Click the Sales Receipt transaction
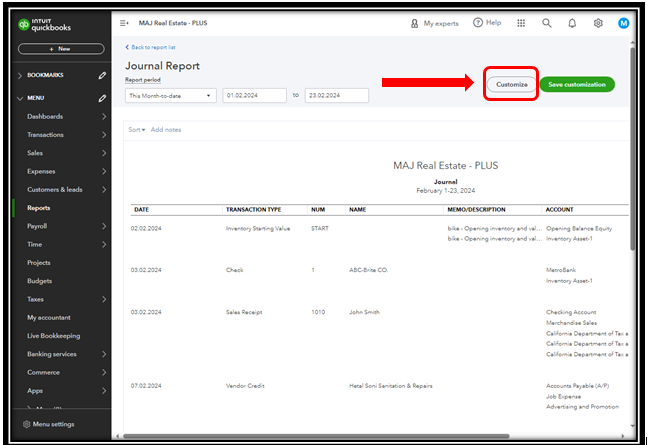Screen dimensions: 649x445 [x=244, y=312]
